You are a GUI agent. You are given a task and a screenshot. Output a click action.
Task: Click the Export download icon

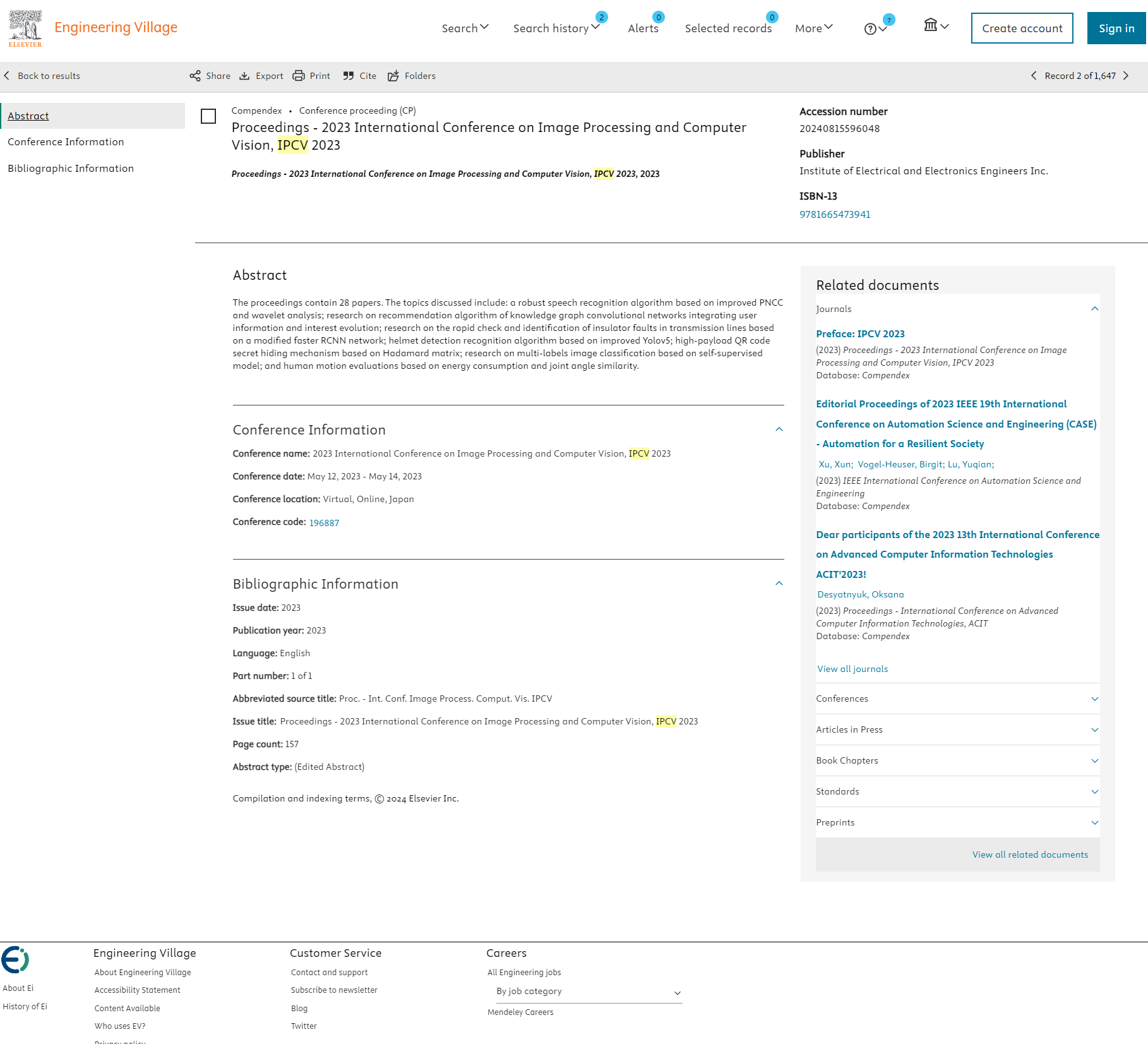[244, 76]
